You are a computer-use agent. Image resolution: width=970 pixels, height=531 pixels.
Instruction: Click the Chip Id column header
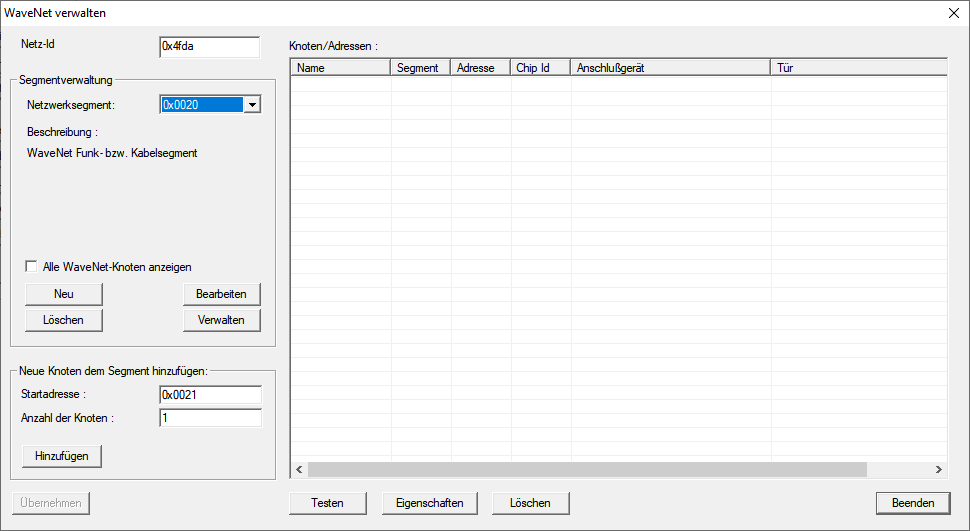[x=540, y=68]
